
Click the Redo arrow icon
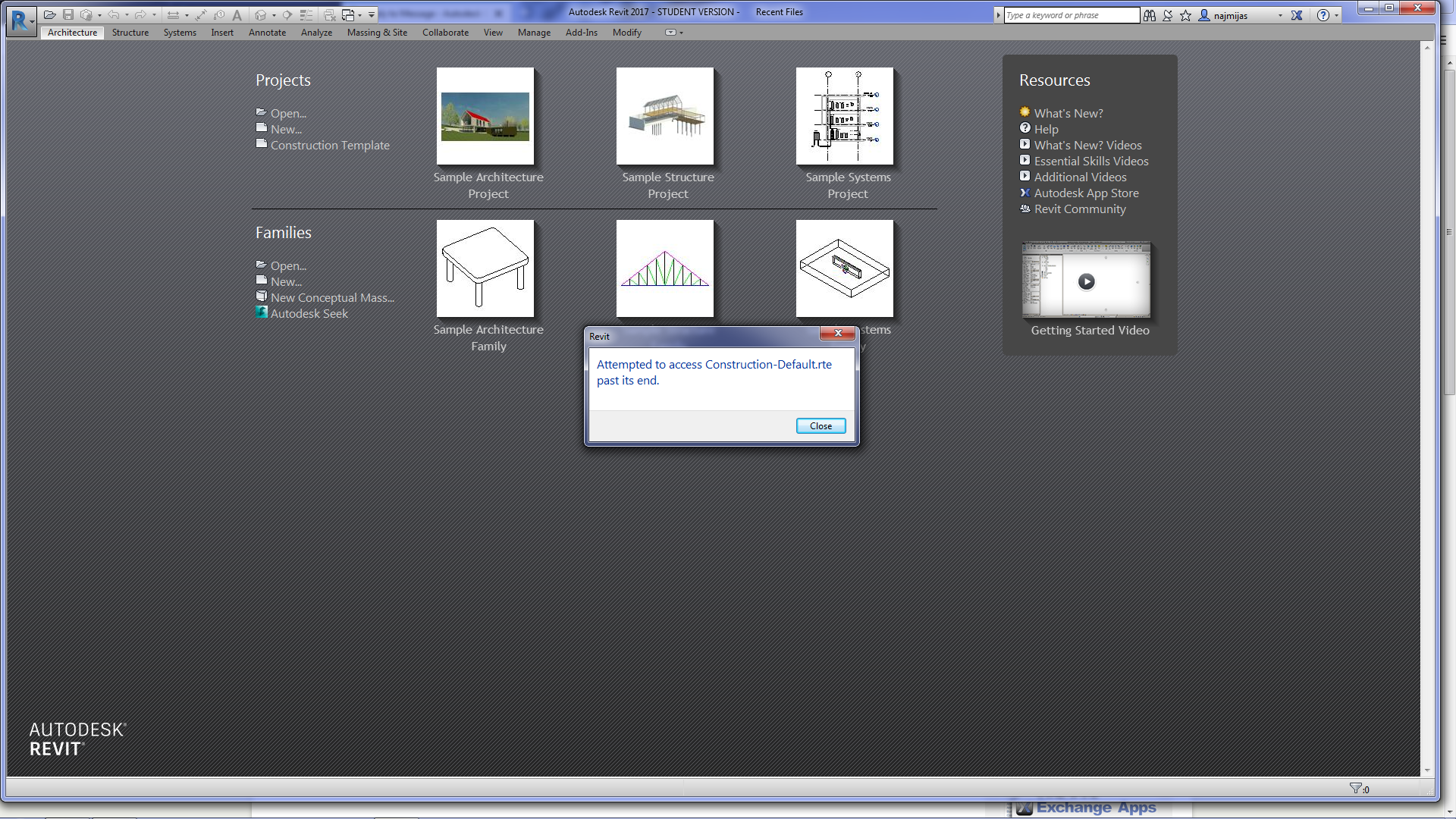(x=140, y=15)
